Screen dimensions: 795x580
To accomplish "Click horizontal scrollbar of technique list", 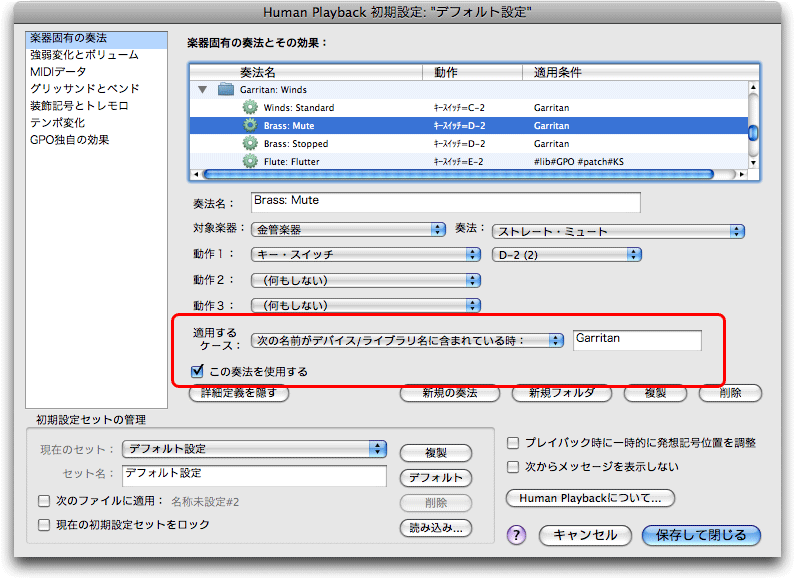I will 458,174.
